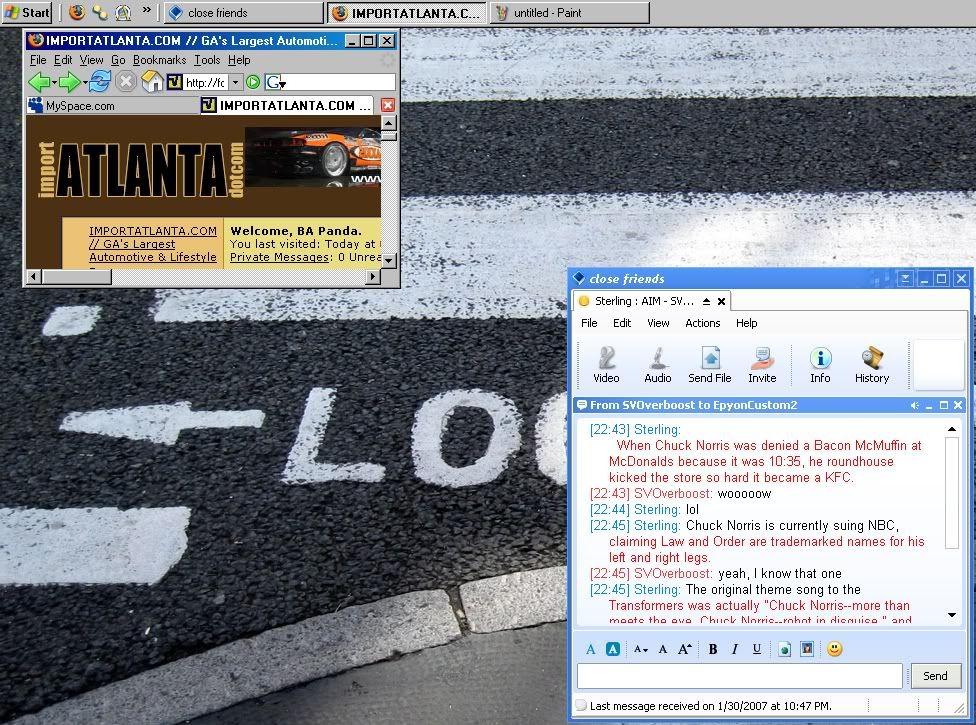Image resolution: width=976 pixels, height=725 pixels.
Task: Open the buddy Info icon
Action: coord(820,365)
